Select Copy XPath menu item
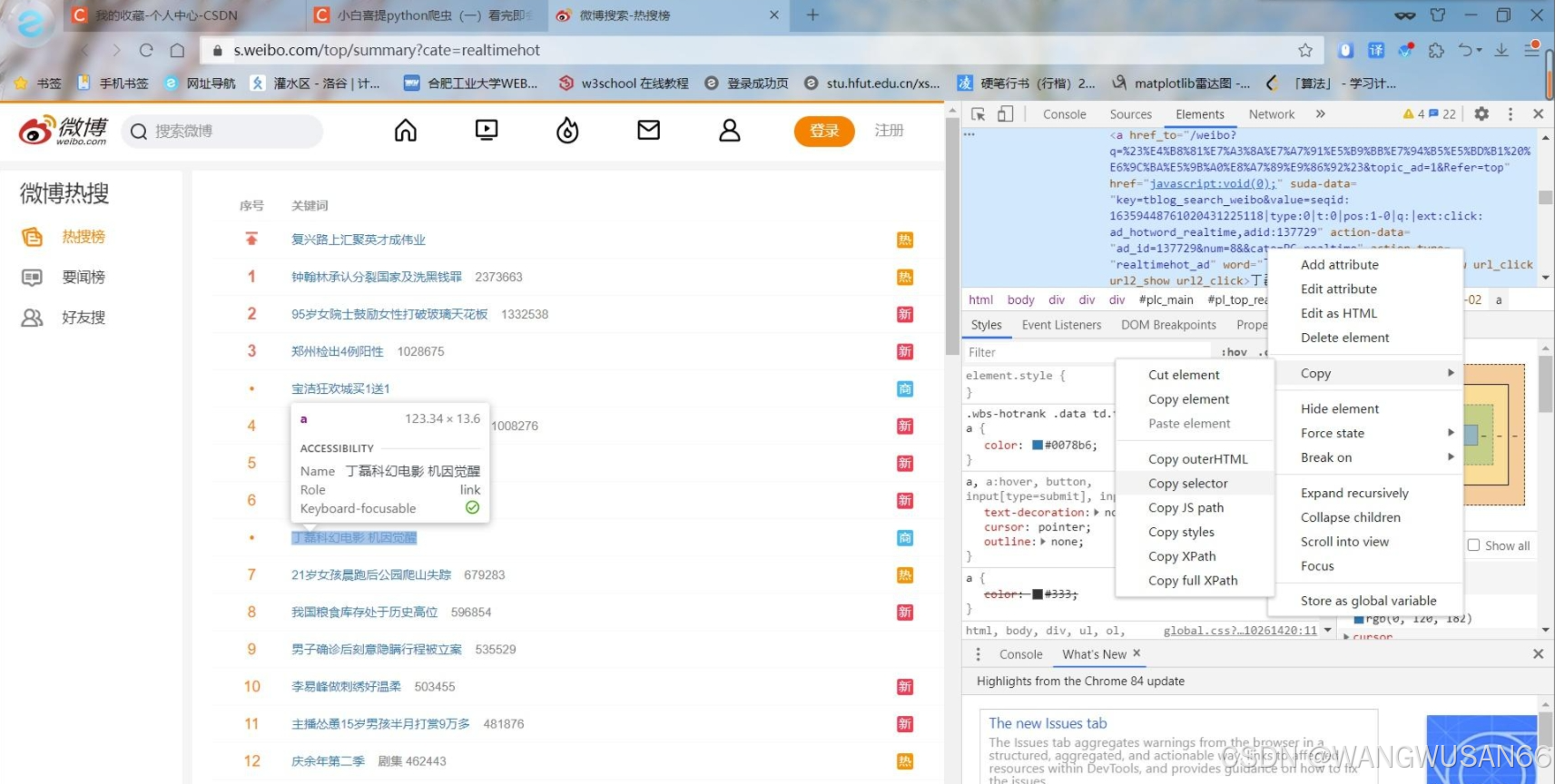Viewport: 1555px width, 784px height. (x=1182, y=556)
